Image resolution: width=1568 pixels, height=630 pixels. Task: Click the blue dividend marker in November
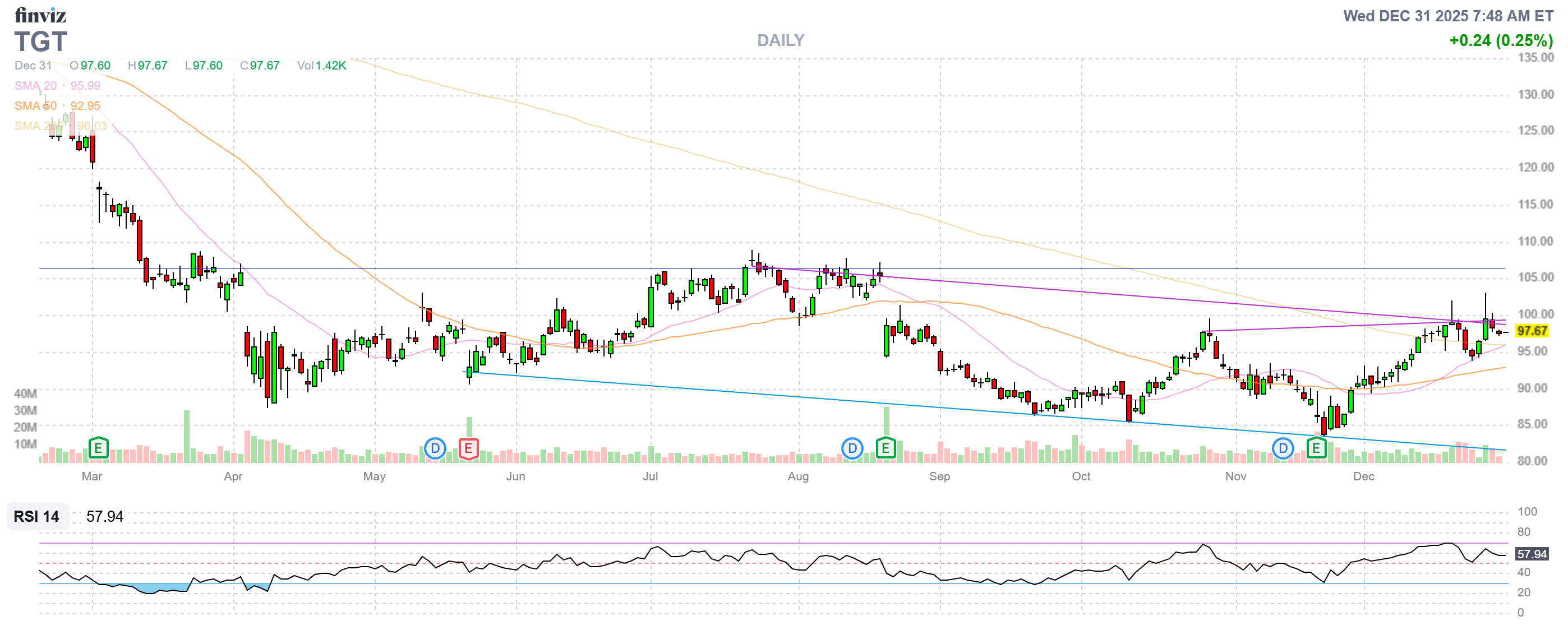(x=1283, y=449)
